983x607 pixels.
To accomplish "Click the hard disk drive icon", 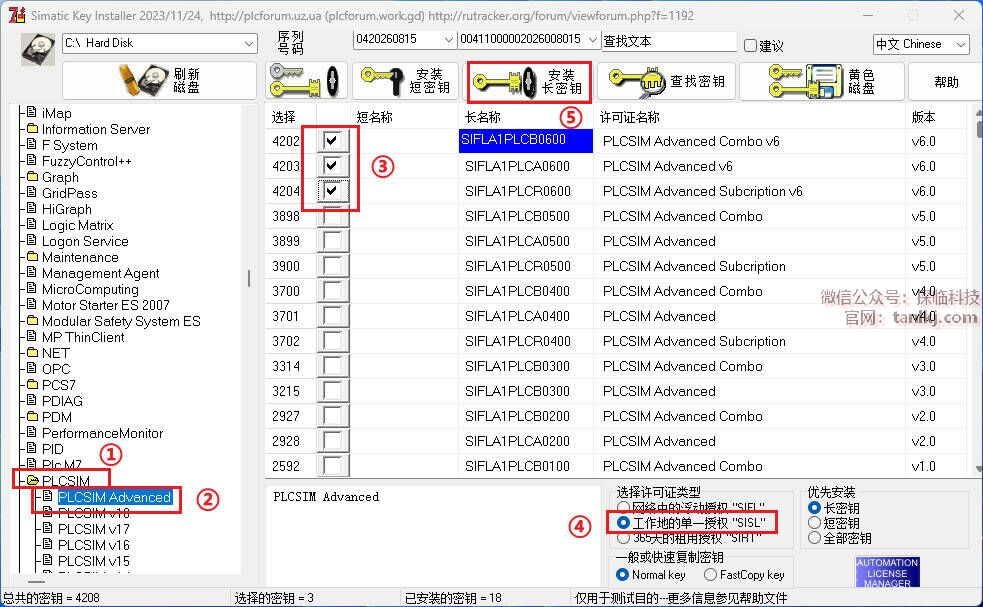I will point(38,50).
